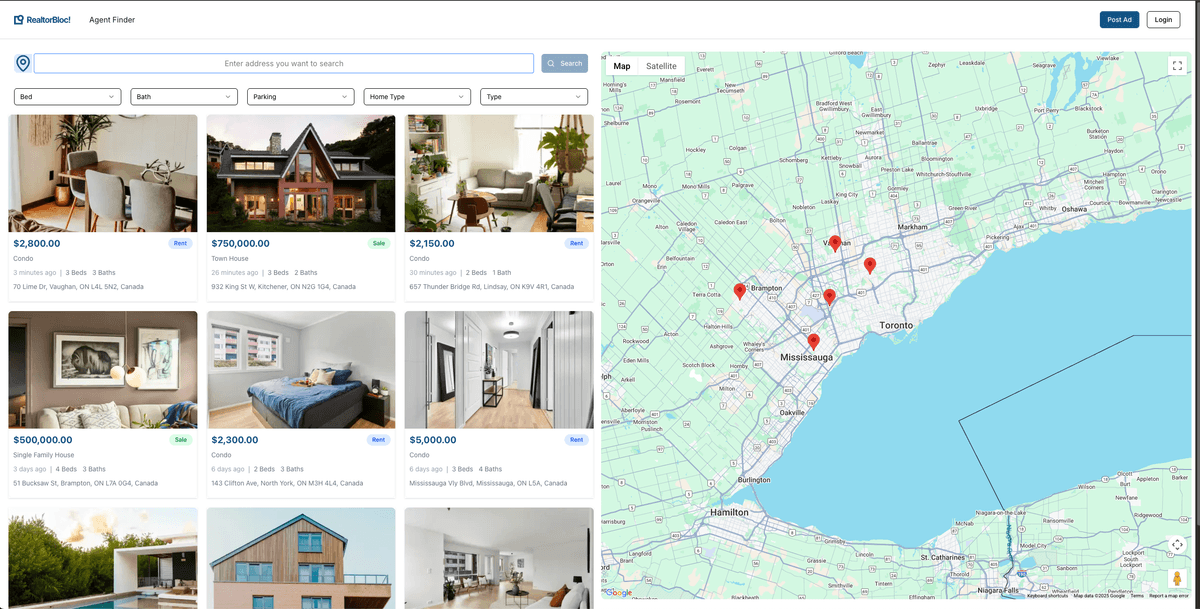Click the $2,300.00 price text

(x=235, y=440)
